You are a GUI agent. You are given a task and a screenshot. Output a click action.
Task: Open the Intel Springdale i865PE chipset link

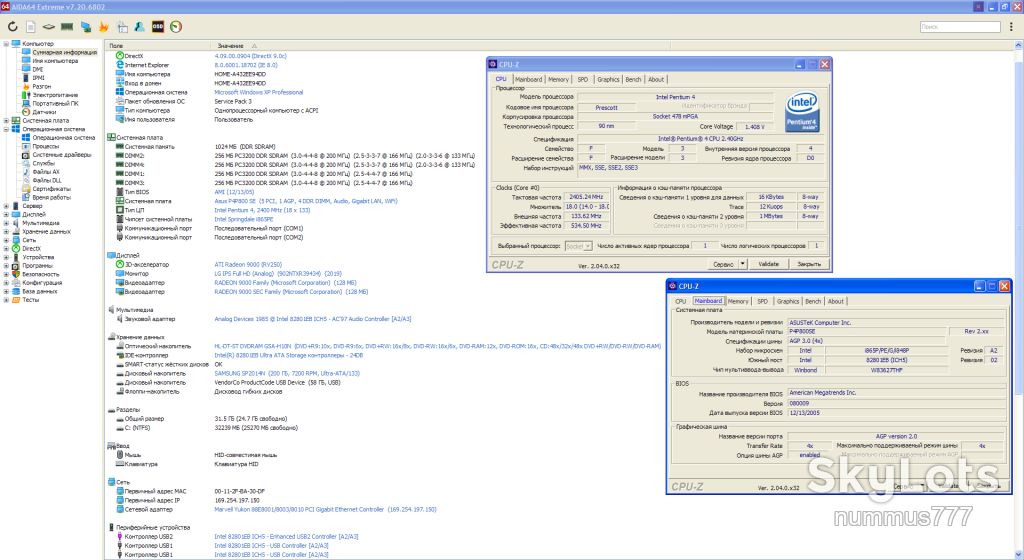coord(244,219)
